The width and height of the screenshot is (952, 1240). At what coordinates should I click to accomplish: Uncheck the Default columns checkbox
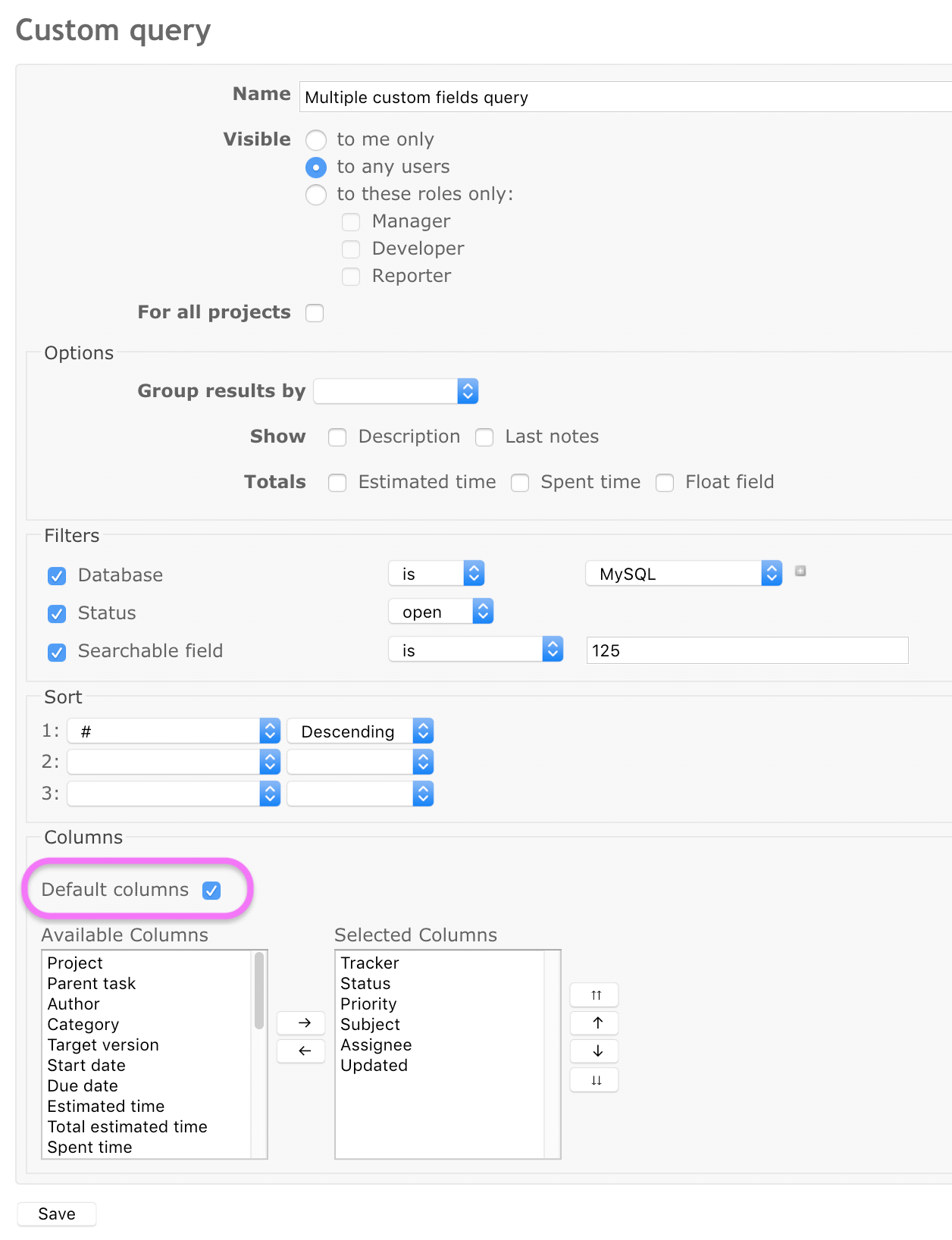click(211, 891)
